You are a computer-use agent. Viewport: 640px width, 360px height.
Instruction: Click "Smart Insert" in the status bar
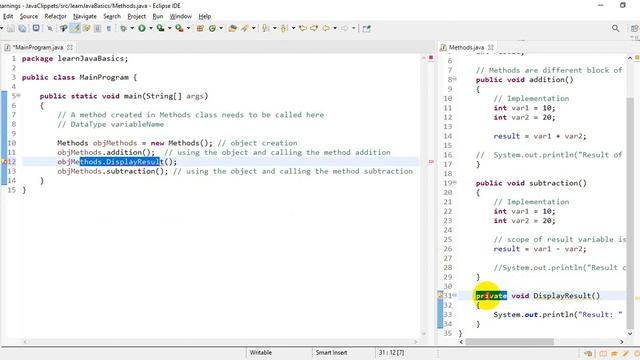pos(331,352)
